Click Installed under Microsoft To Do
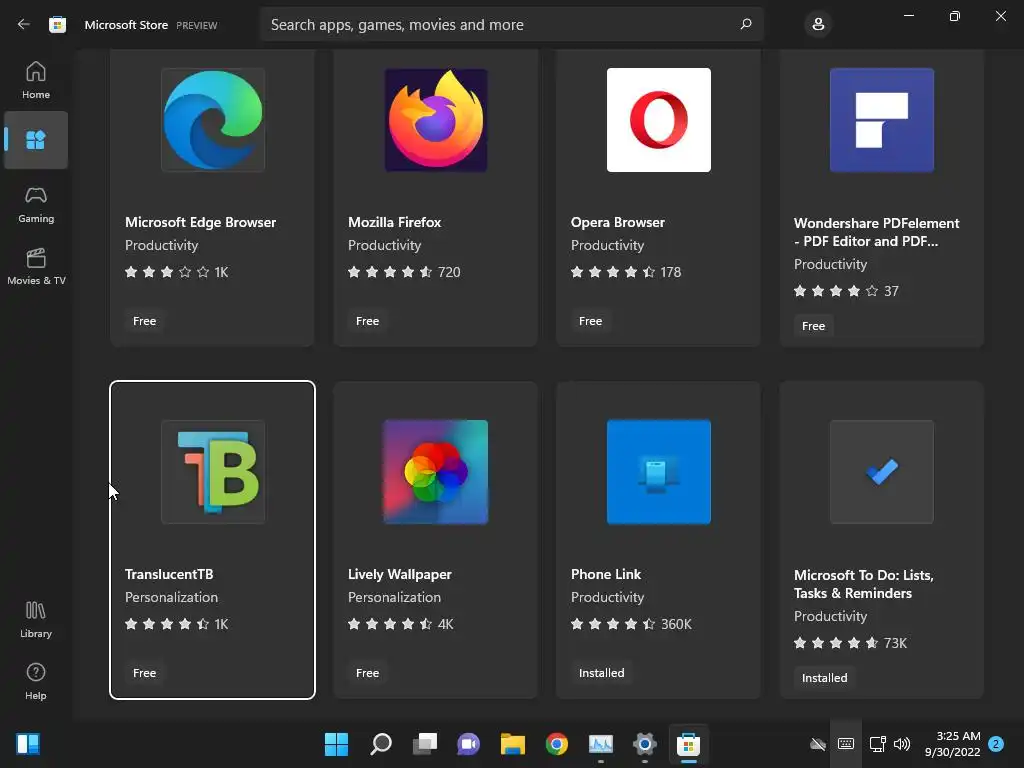Viewport: 1024px width, 768px height. [x=824, y=678]
